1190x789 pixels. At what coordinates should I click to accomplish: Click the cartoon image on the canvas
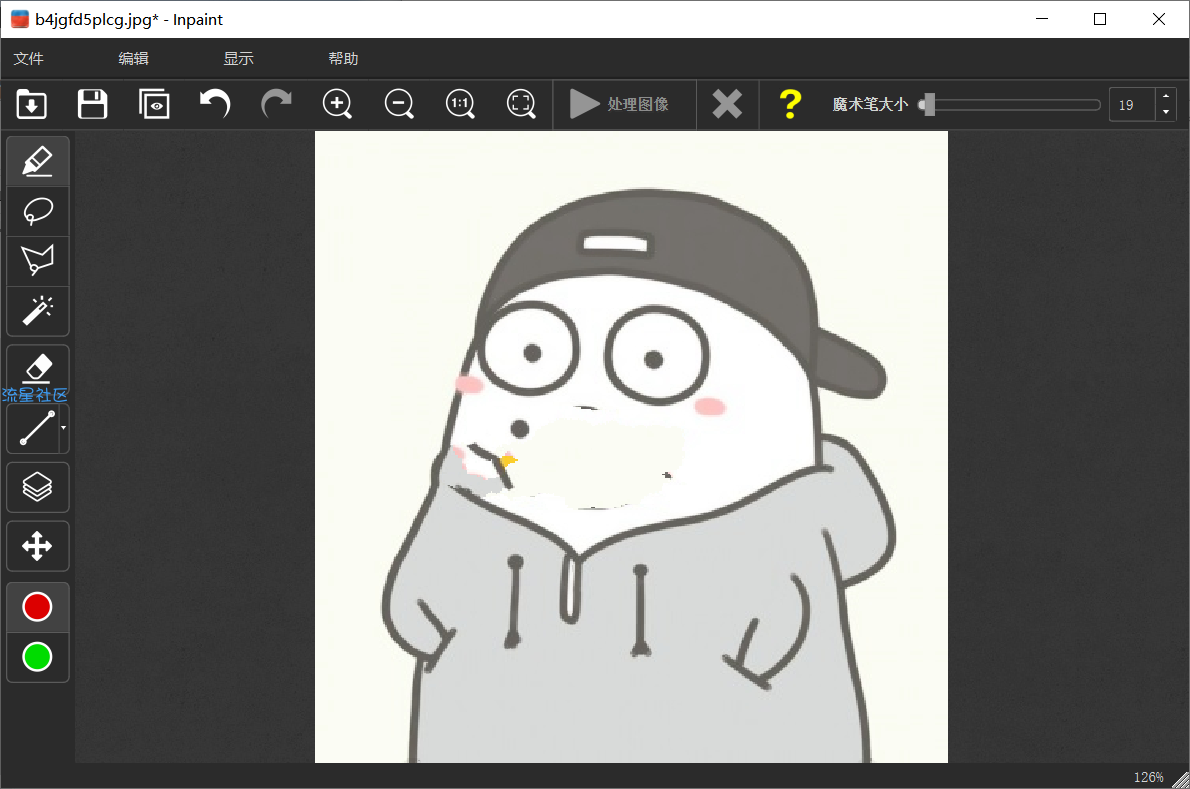[631, 447]
